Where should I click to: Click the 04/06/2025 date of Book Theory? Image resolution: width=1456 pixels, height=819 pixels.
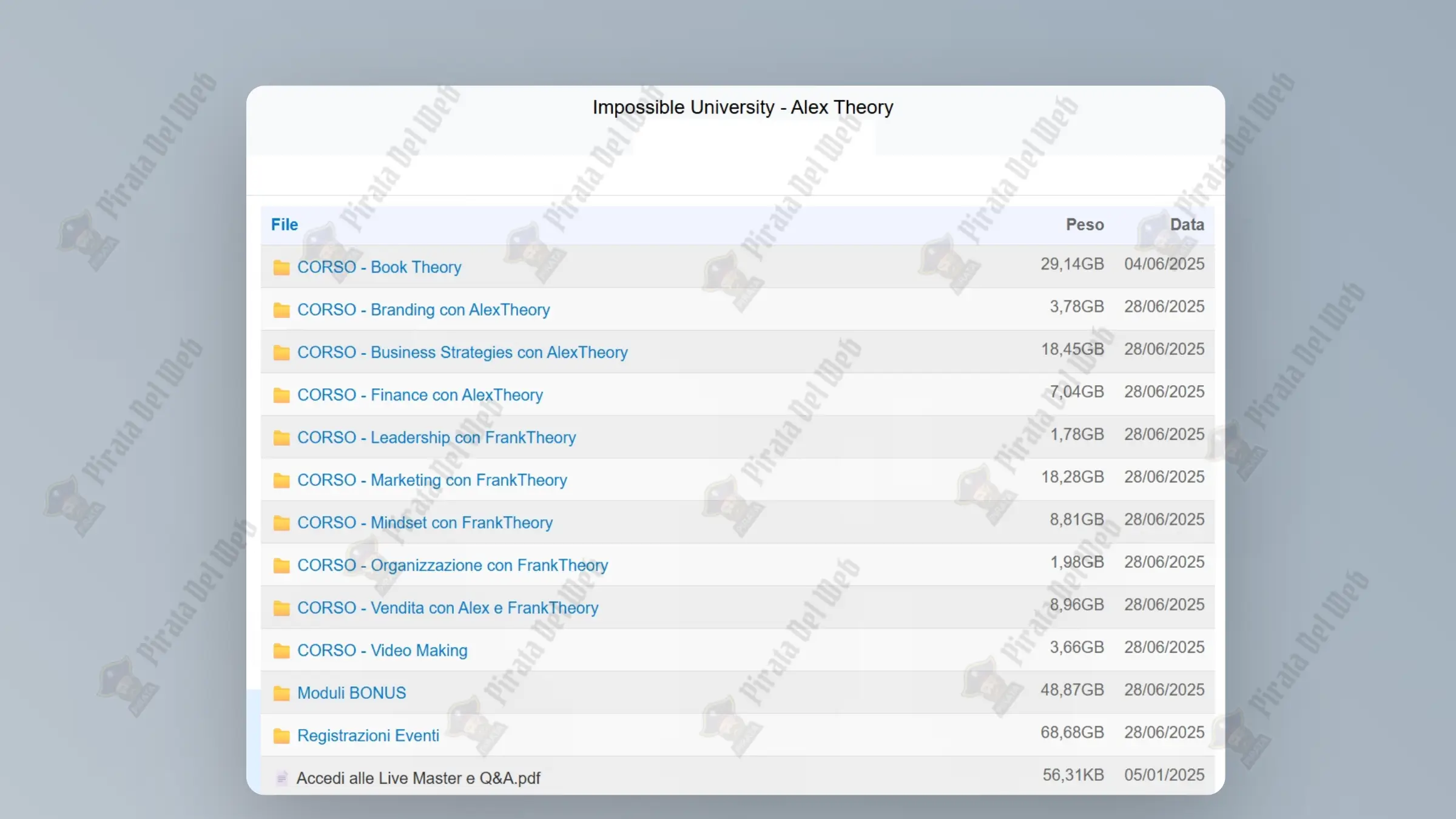[x=1164, y=264]
